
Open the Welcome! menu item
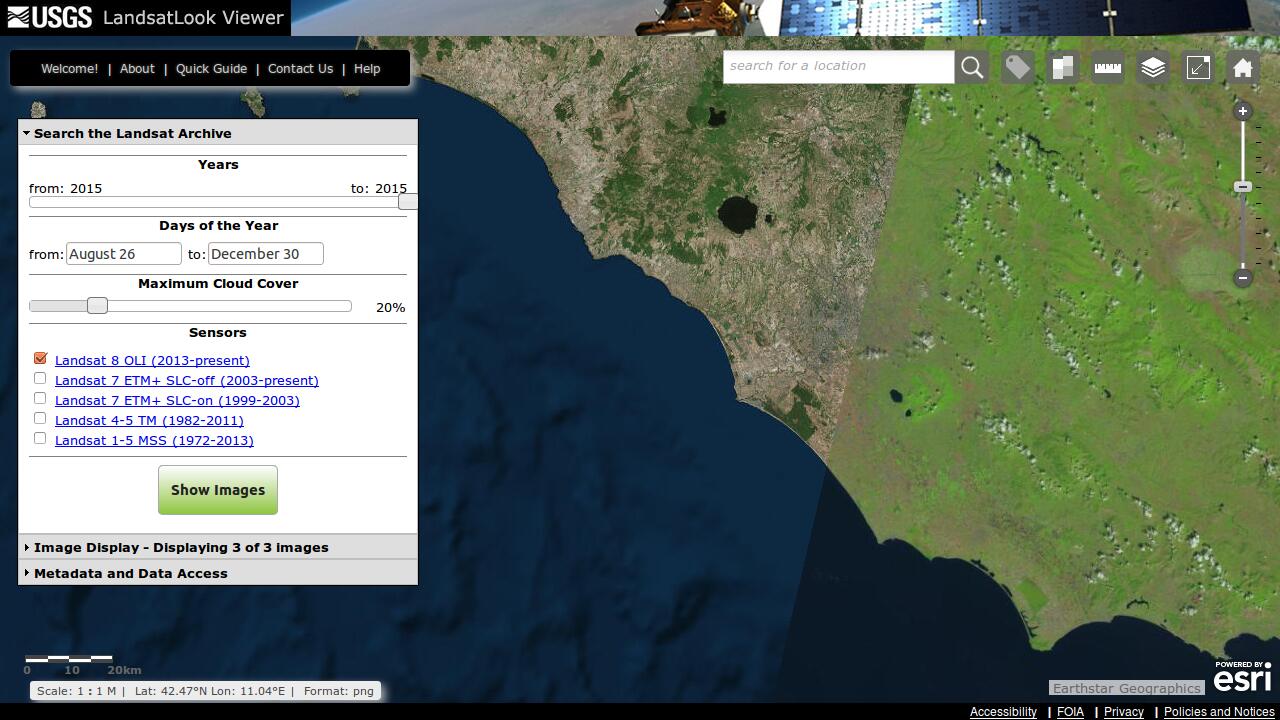(69, 69)
